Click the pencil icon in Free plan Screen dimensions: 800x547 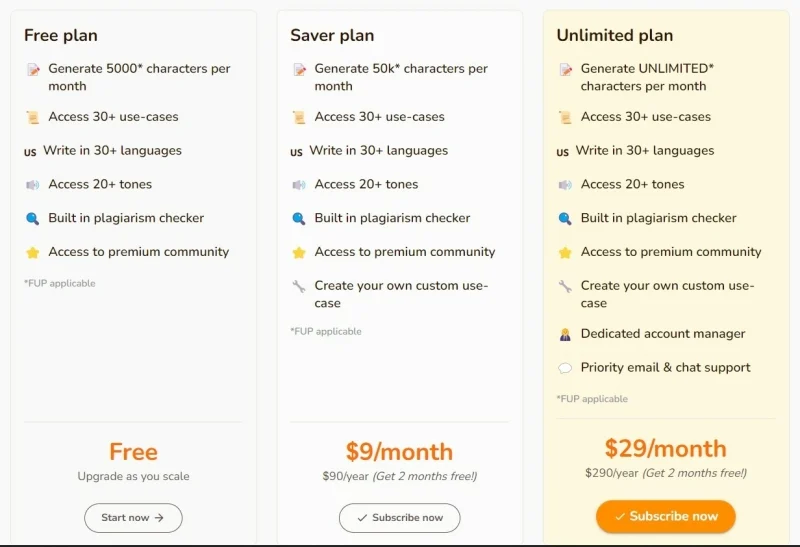click(33, 70)
